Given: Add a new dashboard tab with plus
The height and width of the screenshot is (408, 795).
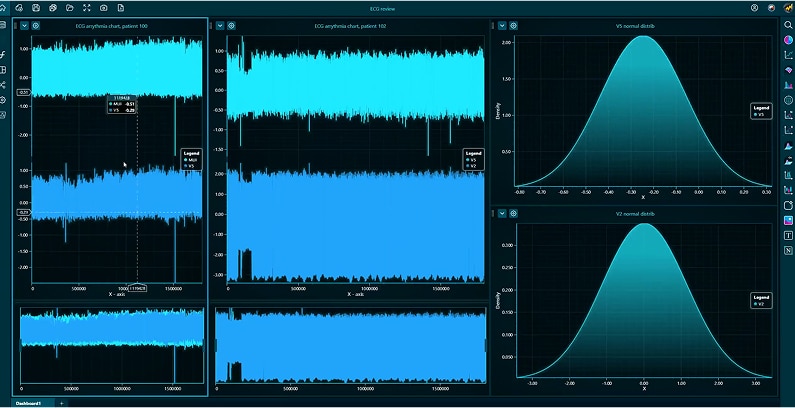Looking at the screenshot, I should (61, 402).
